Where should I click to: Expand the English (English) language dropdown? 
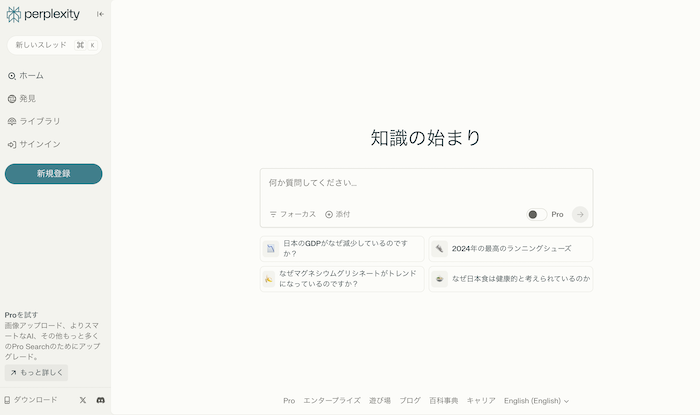[536, 400]
